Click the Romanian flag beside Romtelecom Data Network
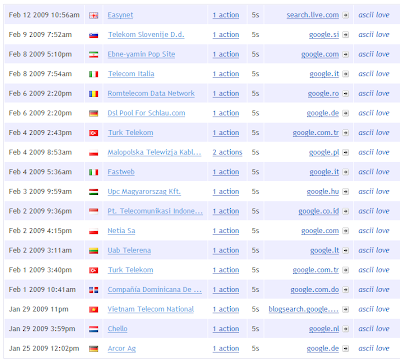 (x=94, y=94)
